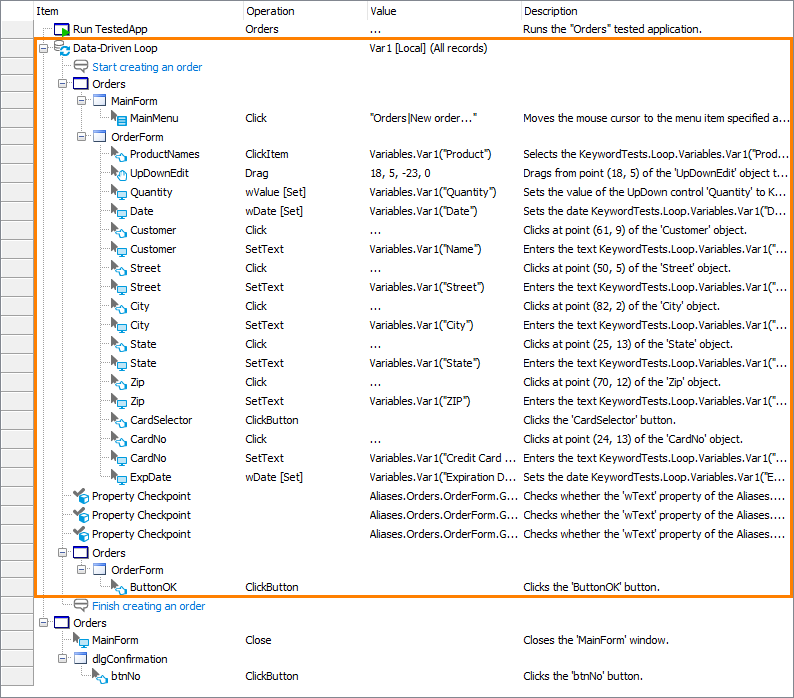Click the Variables.Var1("Expiration D...") value cell
Image resolution: width=794 pixels, height=698 pixels.
click(443, 477)
